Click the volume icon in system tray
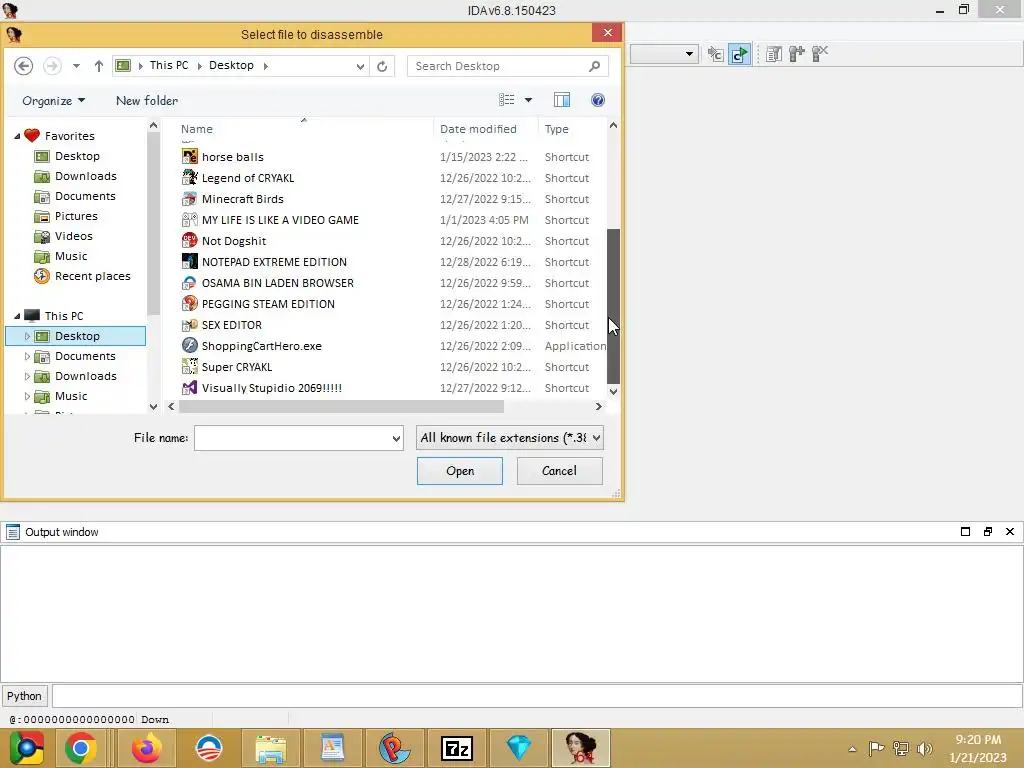The width and height of the screenshot is (1024, 768). click(924, 749)
